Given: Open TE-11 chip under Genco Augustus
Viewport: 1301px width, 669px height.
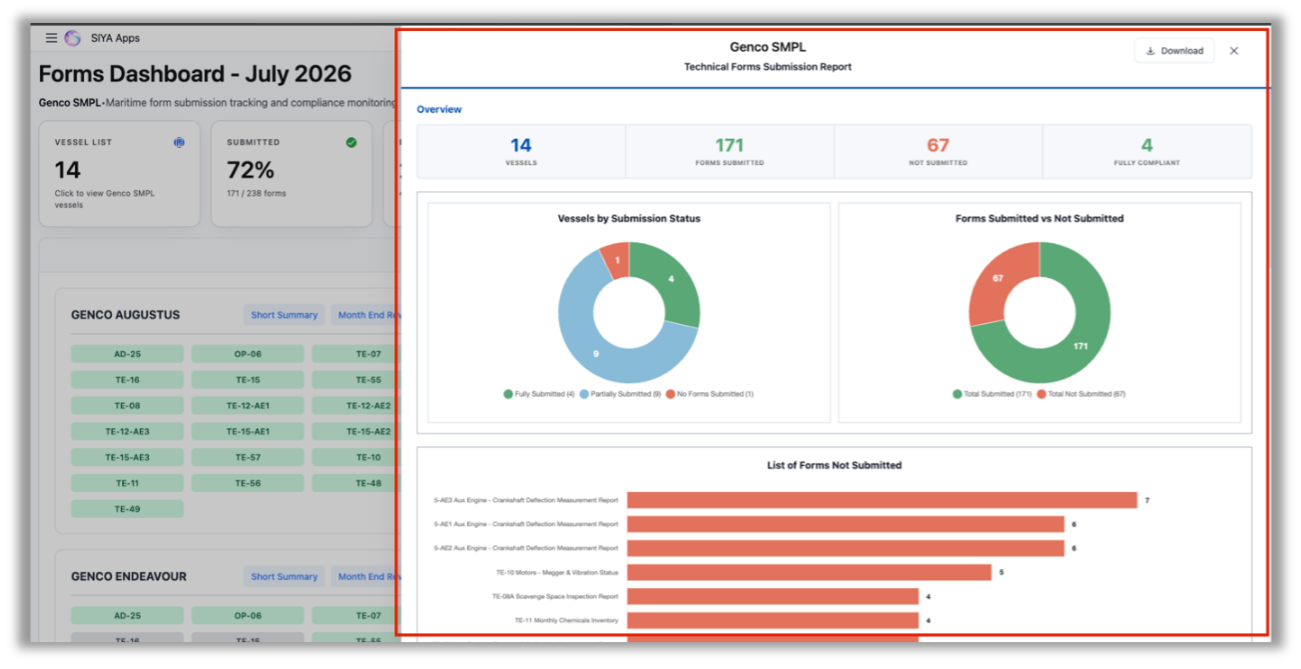Looking at the screenshot, I should point(127,483).
